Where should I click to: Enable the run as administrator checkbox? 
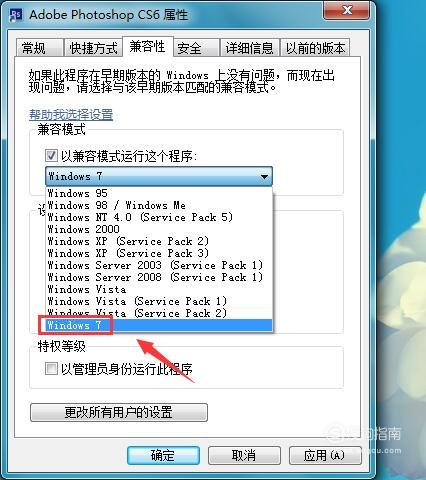pyautogui.click(x=51, y=368)
